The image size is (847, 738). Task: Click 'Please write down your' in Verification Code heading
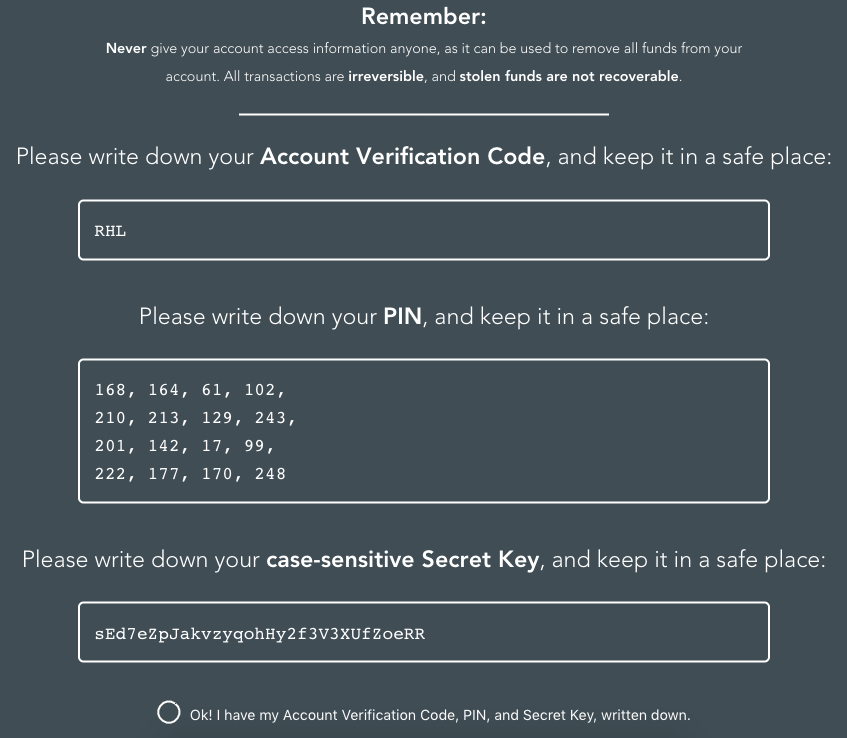pyautogui.click(x=136, y=157)
